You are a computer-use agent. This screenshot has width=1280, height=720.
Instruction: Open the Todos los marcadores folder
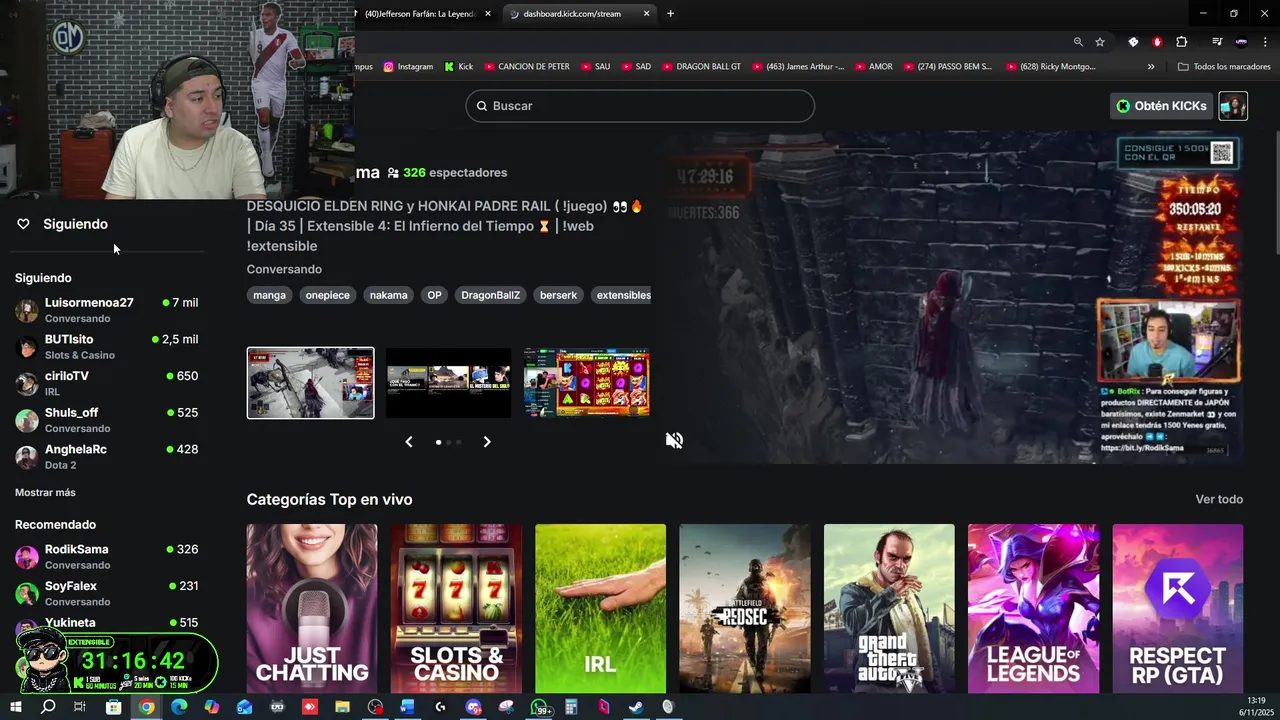1224,67
